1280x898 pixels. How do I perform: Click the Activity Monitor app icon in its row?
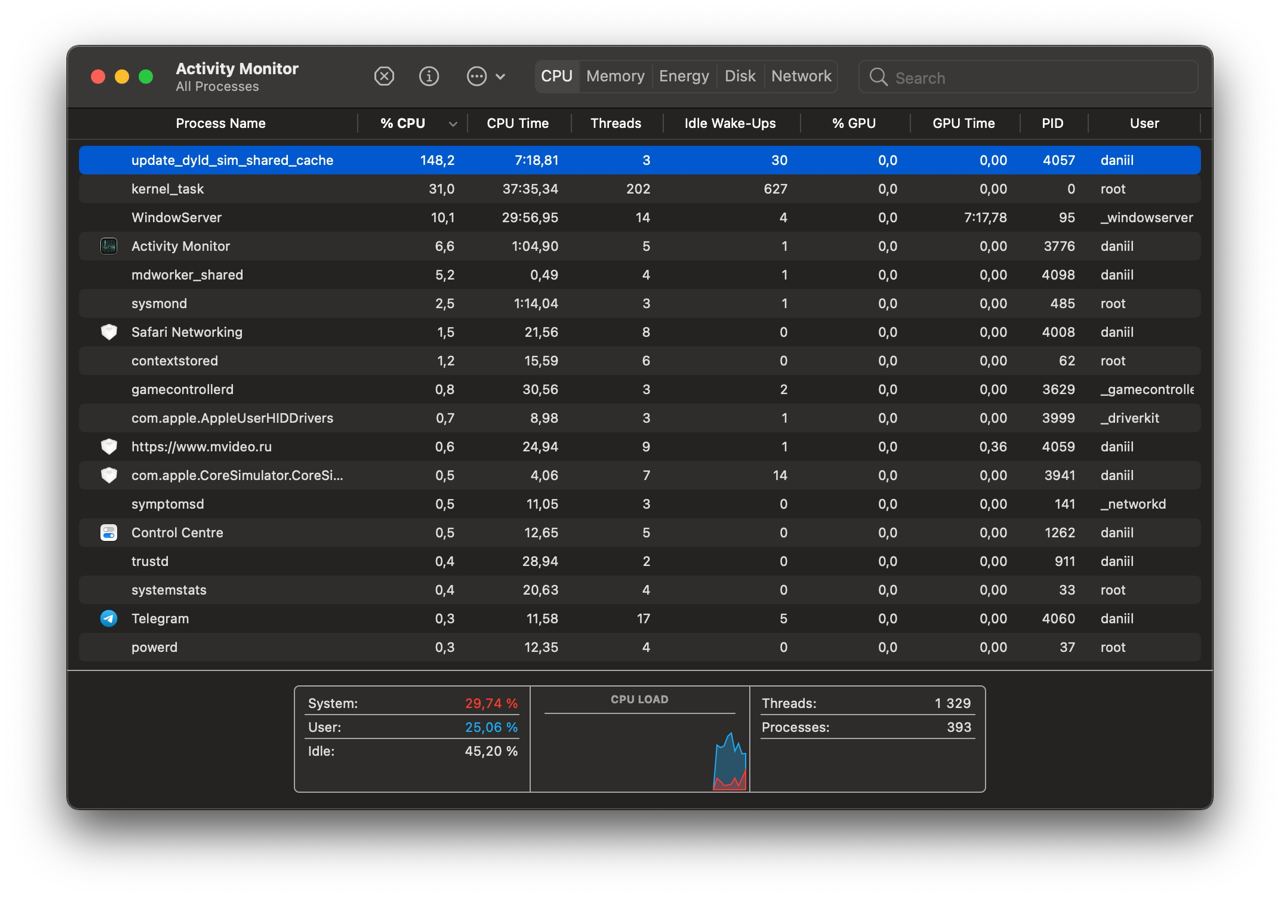109,246
